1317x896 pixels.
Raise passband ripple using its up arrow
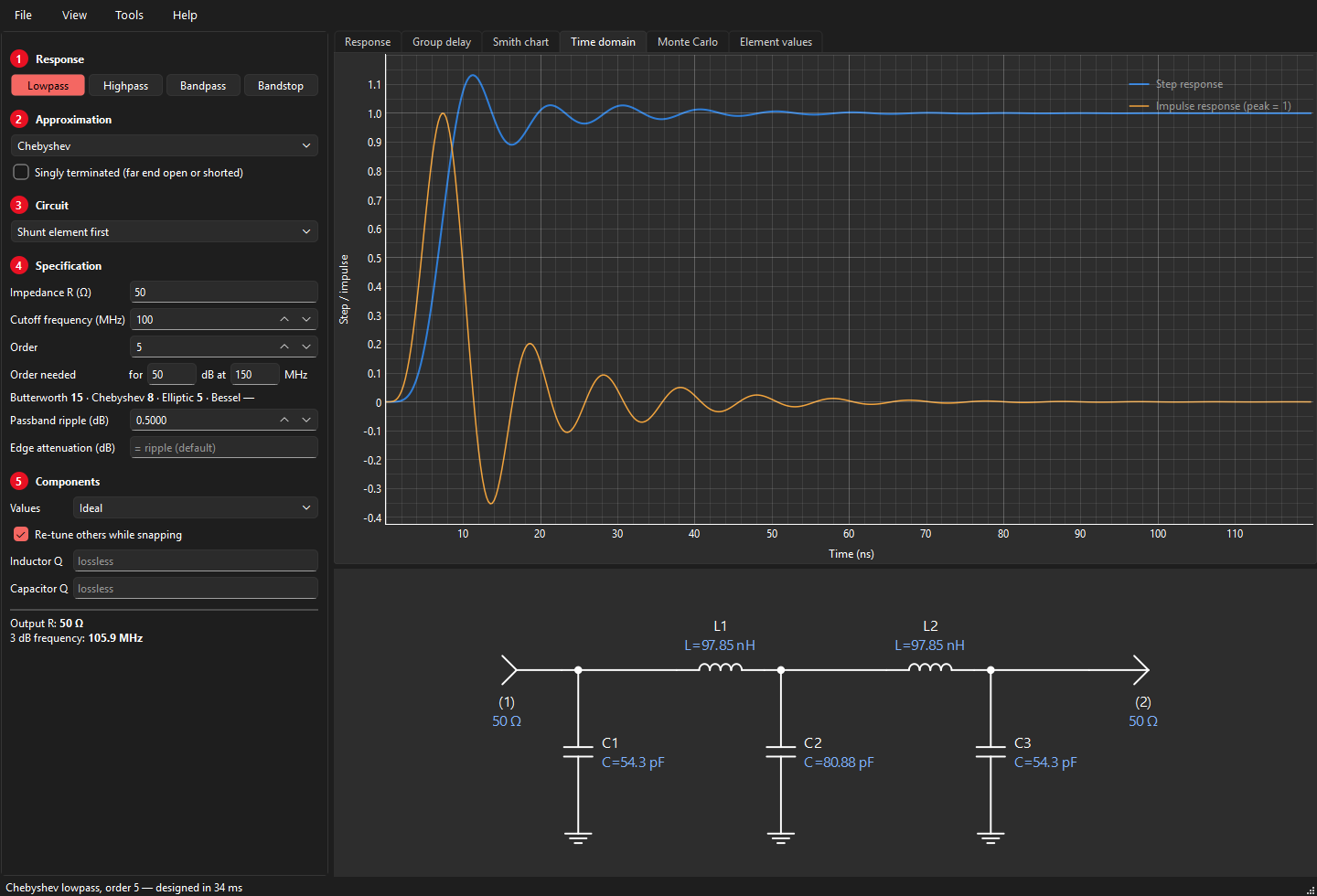coord(284,420)
